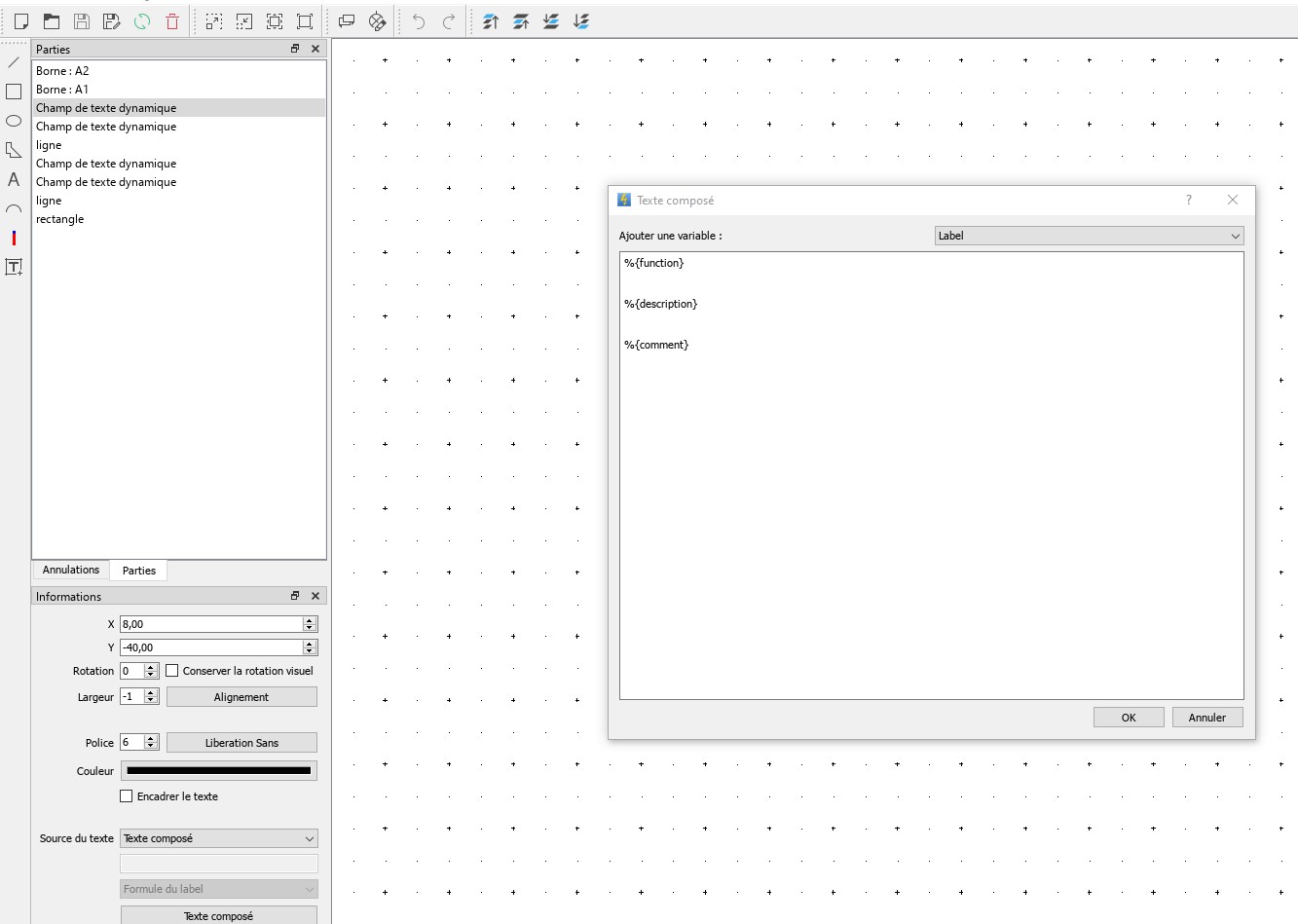
Task: Toggle 'Conserver la rotation visuel' checkbox
Action: [x=172, y=671]
